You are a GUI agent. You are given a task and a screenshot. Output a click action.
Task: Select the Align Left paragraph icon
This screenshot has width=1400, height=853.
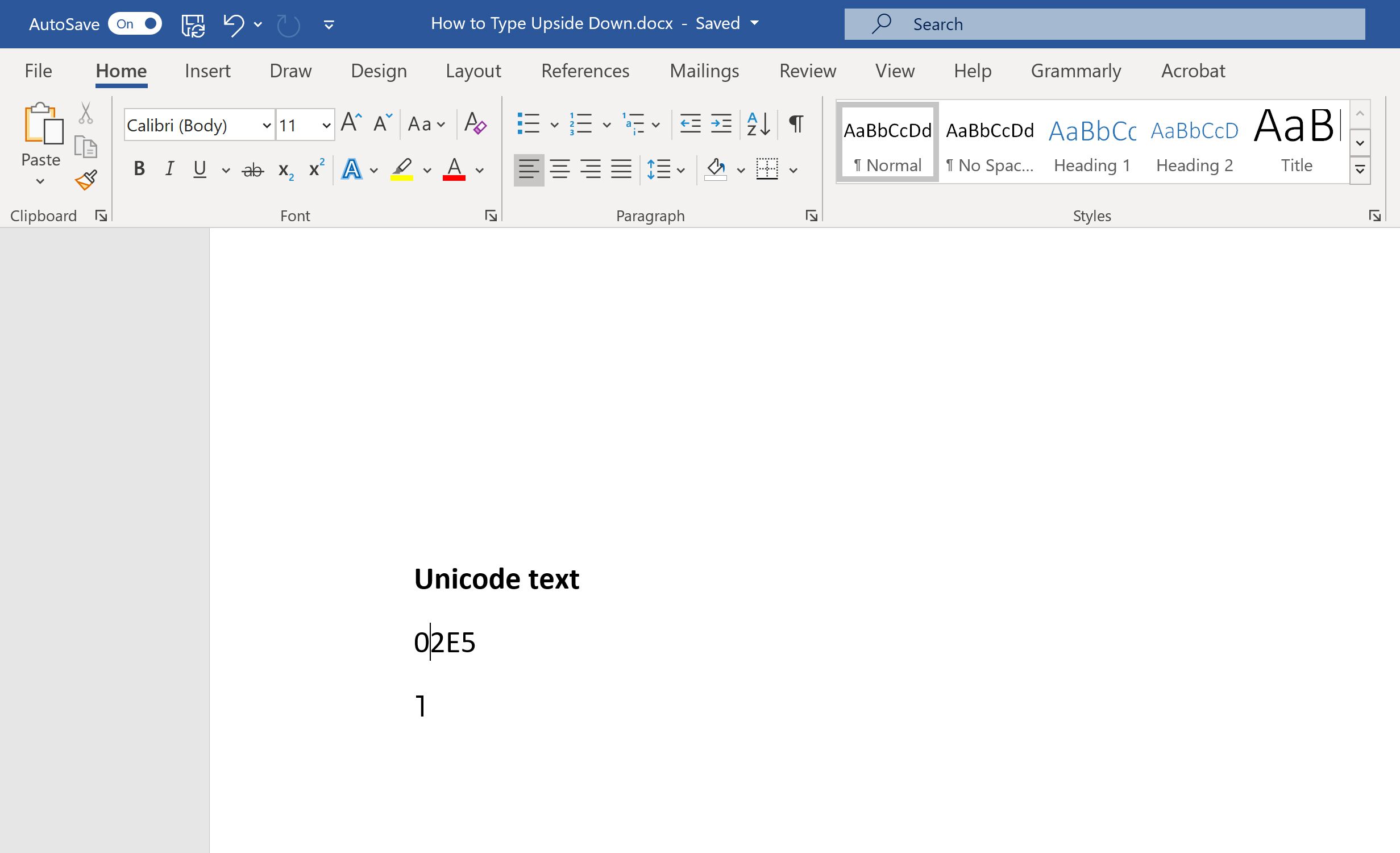point(527,167)
